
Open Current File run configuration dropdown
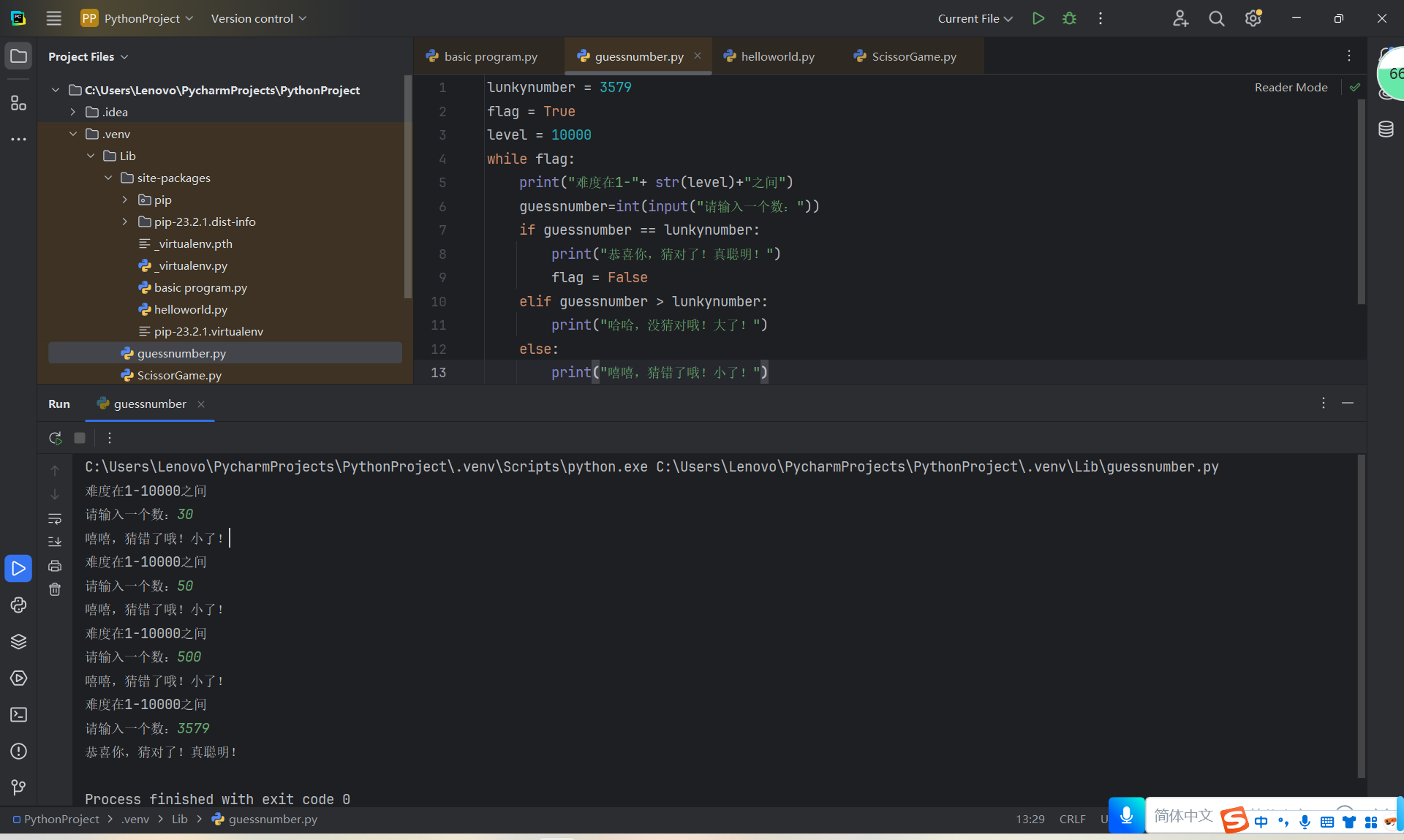[x=975, y=18]
